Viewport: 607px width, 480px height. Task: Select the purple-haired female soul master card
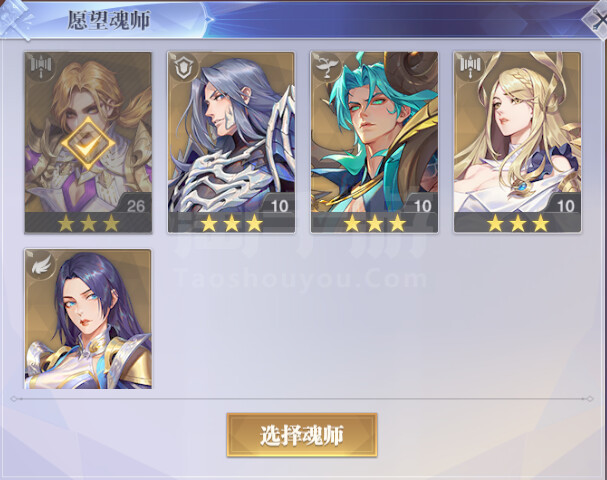[x=88, y=319]
